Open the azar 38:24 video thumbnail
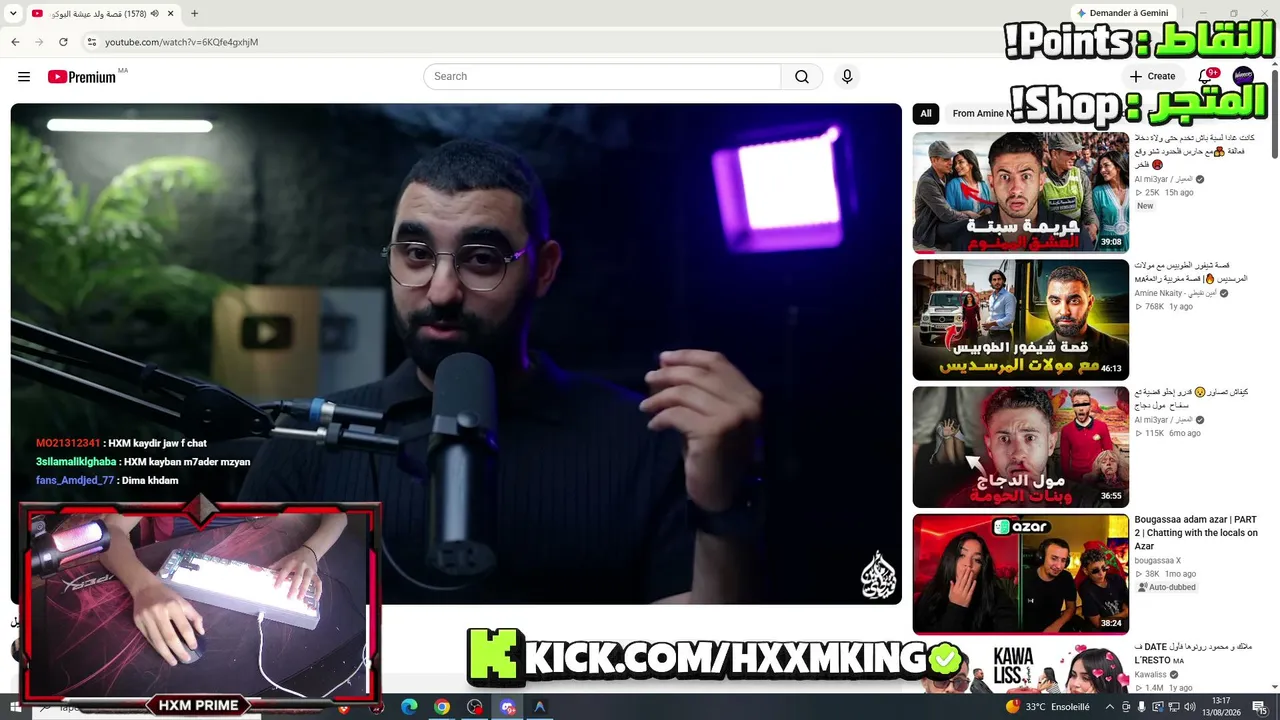The image size is (1280, 720). pos(1020,574)
